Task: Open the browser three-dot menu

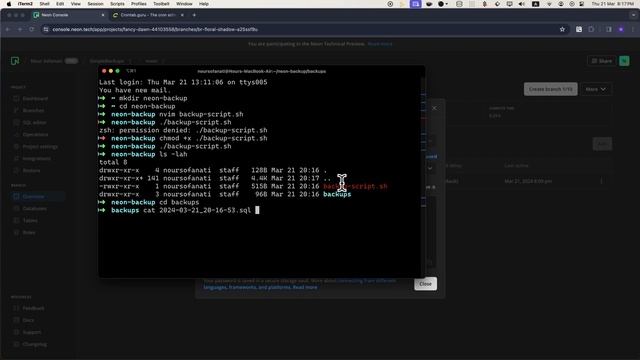Action: [x=633, y=29]
